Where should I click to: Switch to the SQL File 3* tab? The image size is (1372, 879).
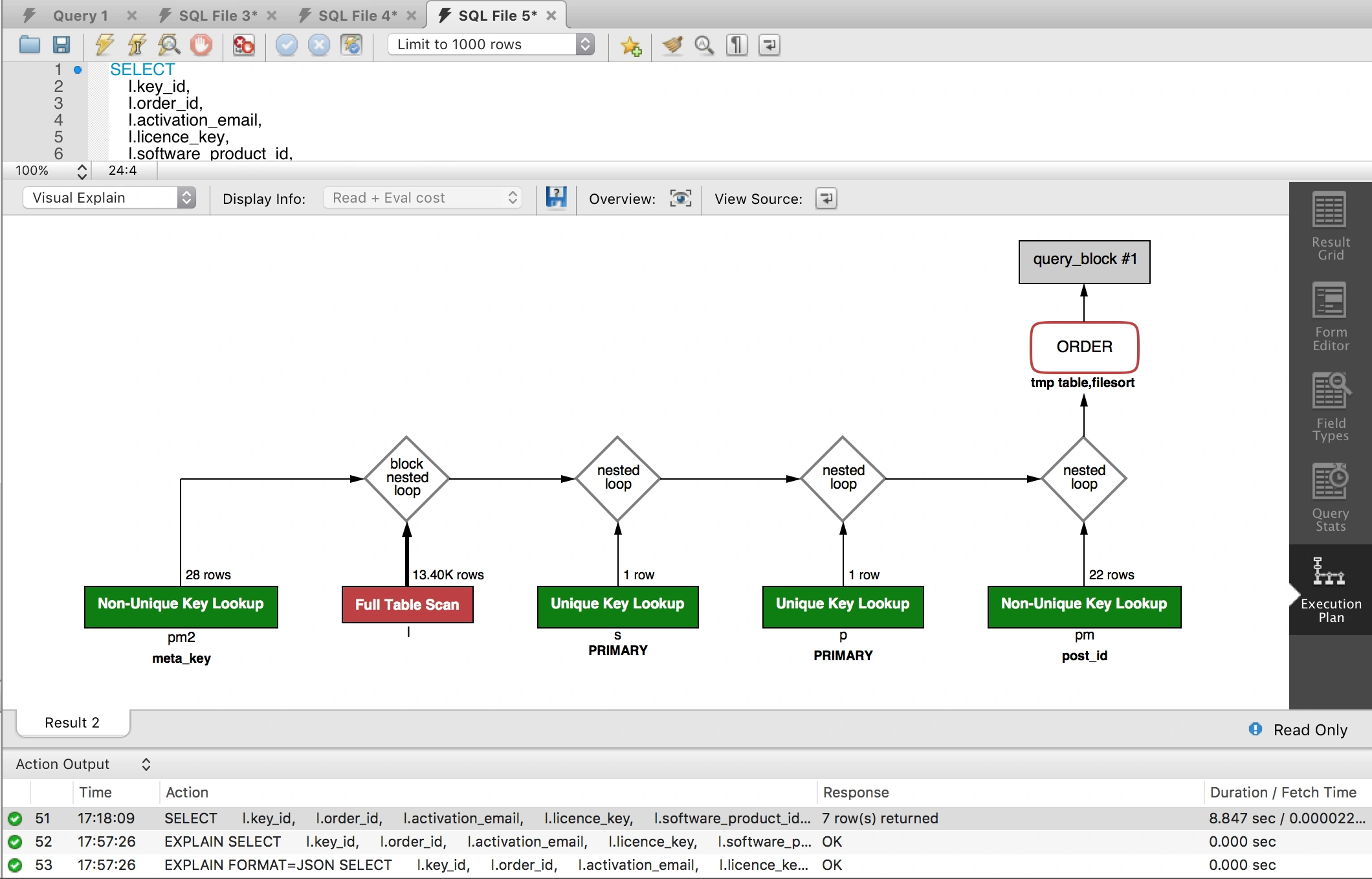coord(217,15)
